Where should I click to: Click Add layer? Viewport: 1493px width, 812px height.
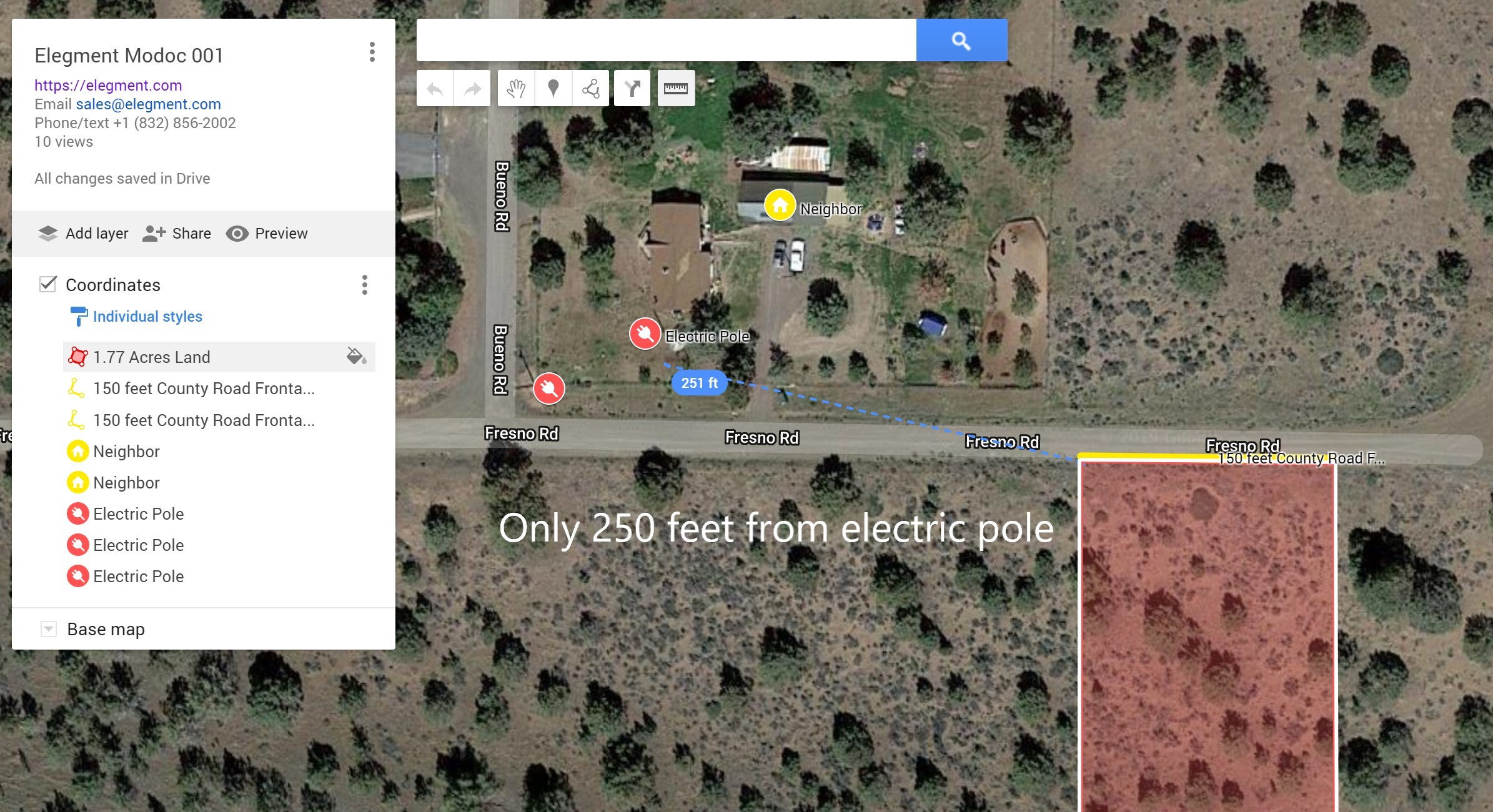(x=83, y=234)
